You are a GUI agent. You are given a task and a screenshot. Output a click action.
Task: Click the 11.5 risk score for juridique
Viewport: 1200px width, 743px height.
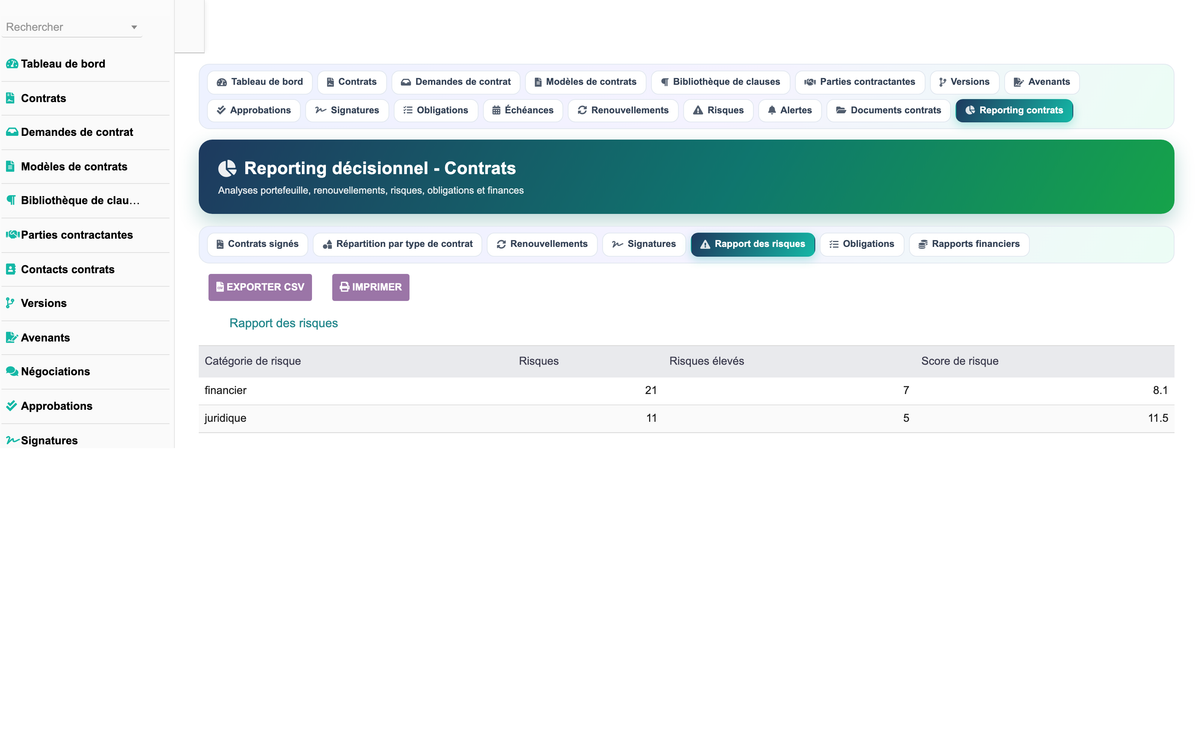[1158, 418]
